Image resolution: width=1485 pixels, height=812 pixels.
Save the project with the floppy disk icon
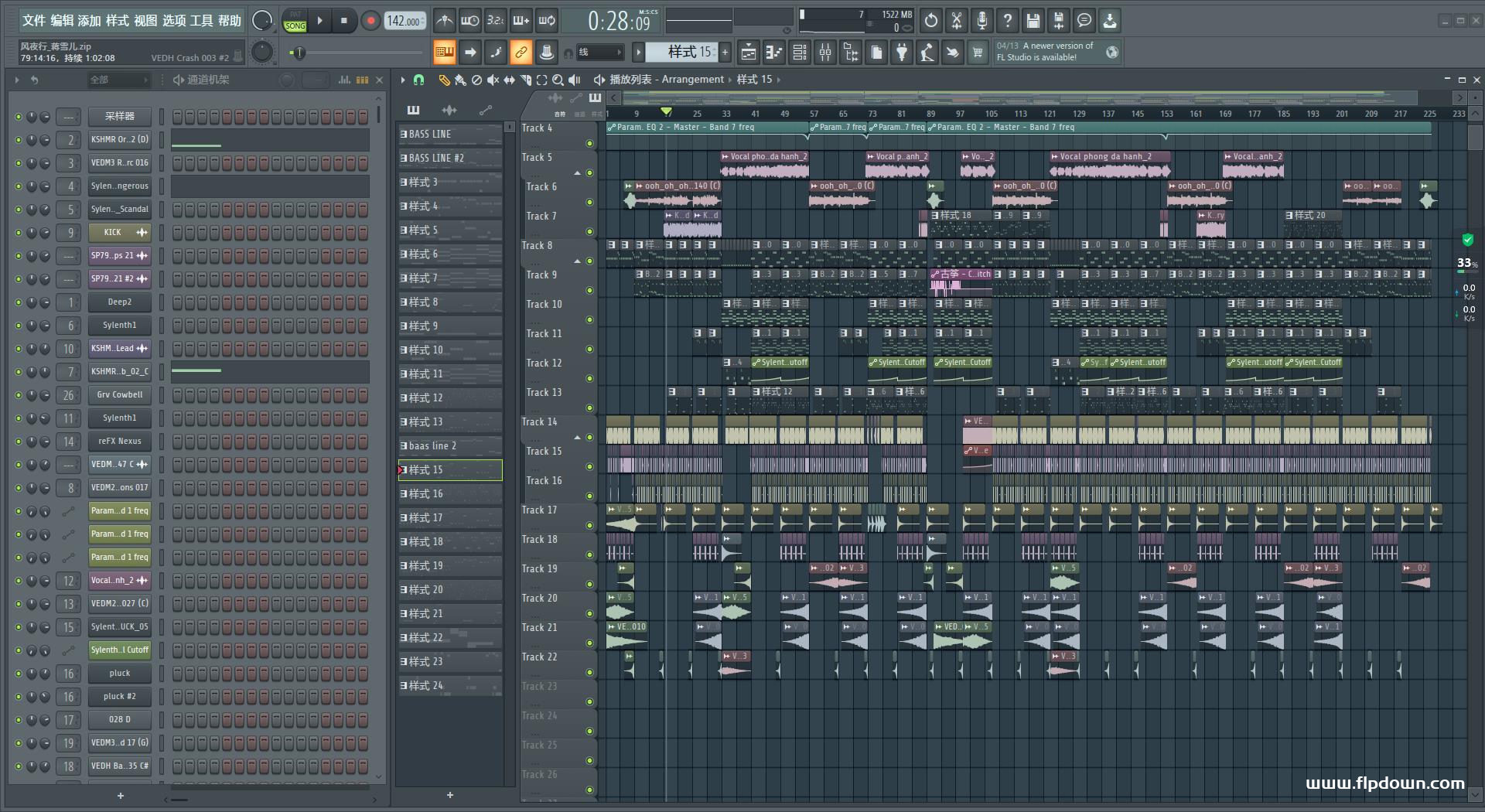[x=1033, y=21]
